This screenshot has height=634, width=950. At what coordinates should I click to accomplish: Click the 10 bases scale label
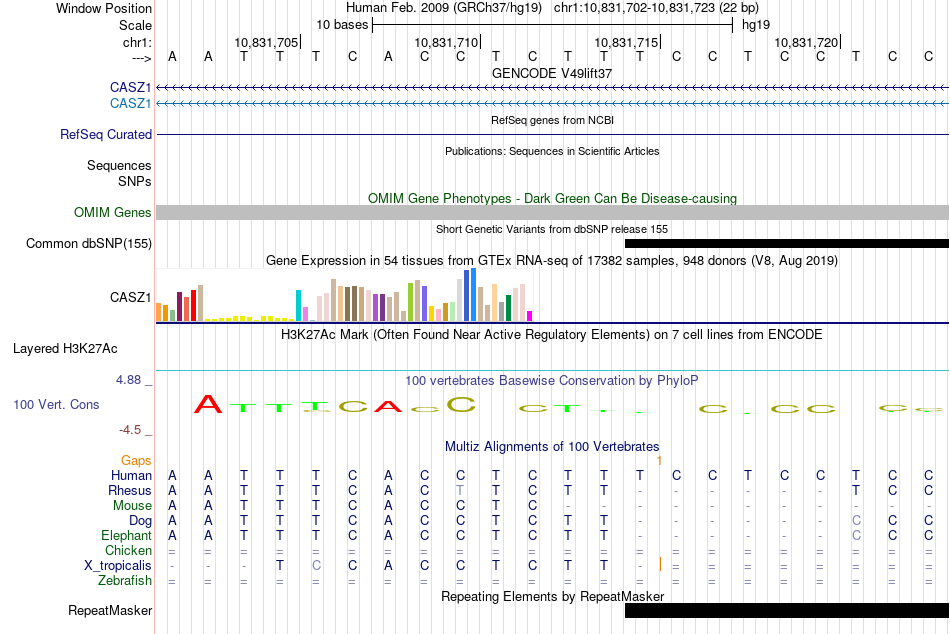click(x=342, y=25)
